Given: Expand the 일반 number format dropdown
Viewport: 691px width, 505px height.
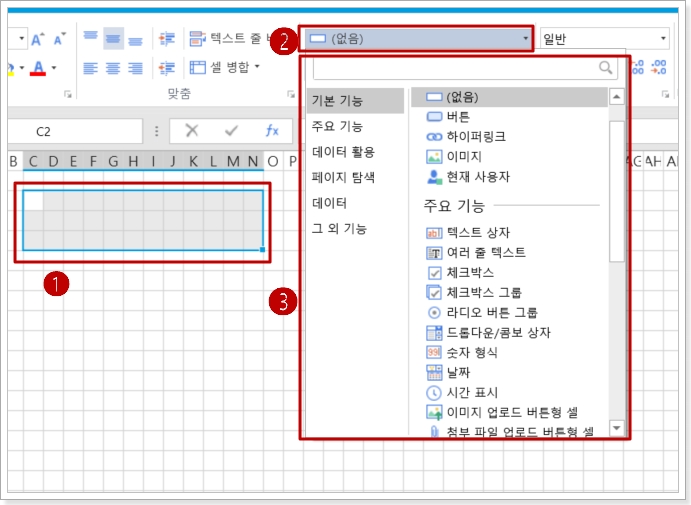Looking at the screenshot, I should 604,39.
